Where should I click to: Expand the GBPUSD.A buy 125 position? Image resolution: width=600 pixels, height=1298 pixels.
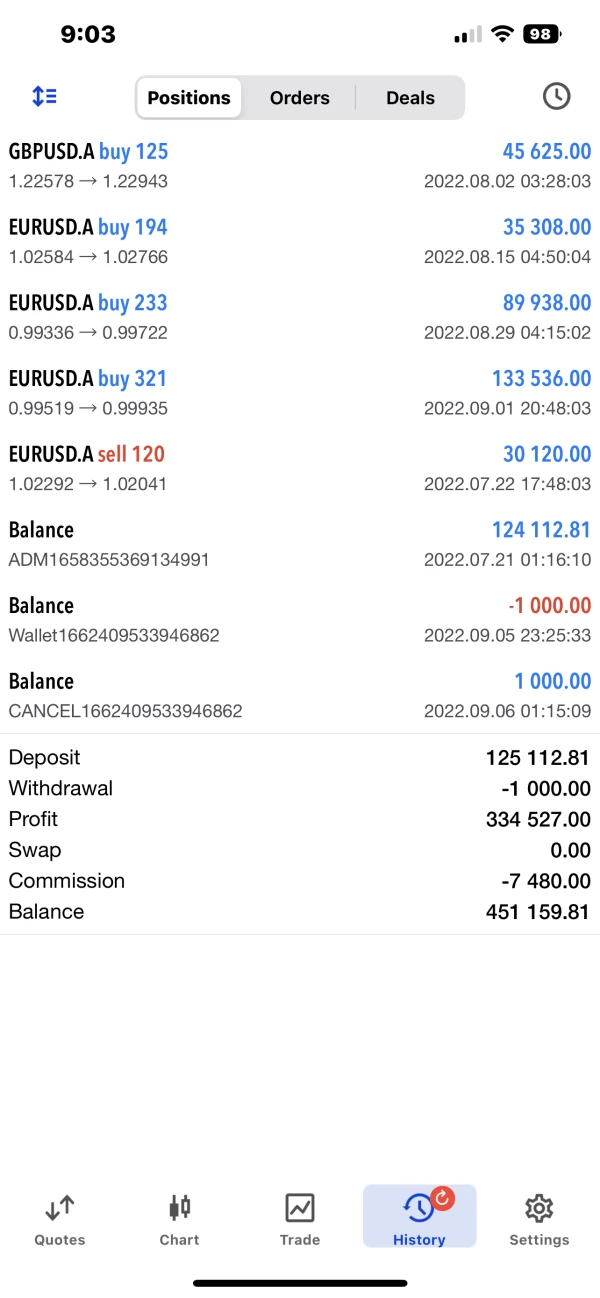(x=300, y=166)
